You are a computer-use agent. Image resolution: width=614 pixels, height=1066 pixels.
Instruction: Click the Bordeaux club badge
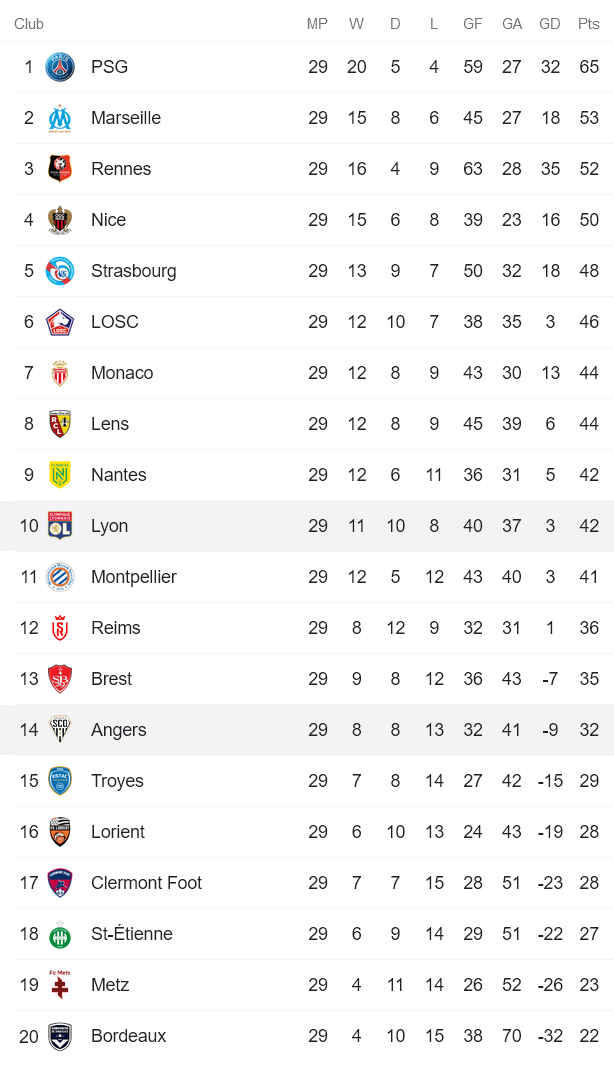59,1036
